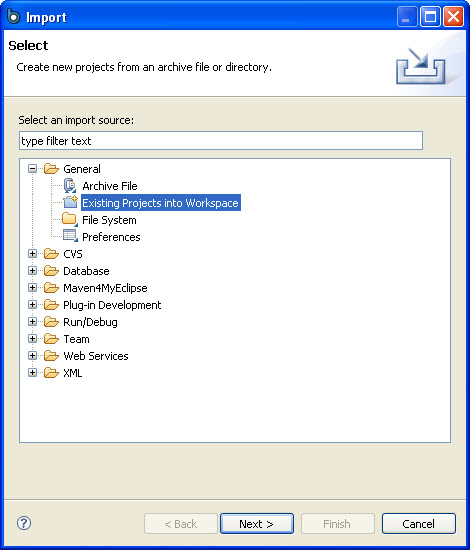Expand the CVS category
Image resolution: width=470 pixels, height=550 pixels.
(x=32, y=254)
